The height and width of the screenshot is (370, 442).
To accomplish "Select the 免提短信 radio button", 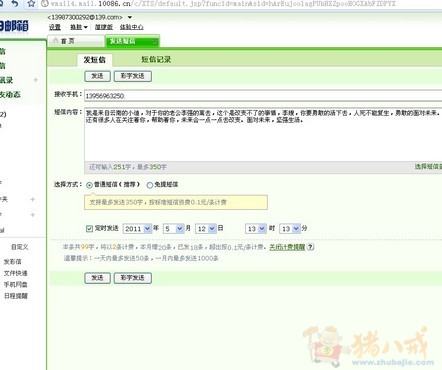I will (150, 185).
